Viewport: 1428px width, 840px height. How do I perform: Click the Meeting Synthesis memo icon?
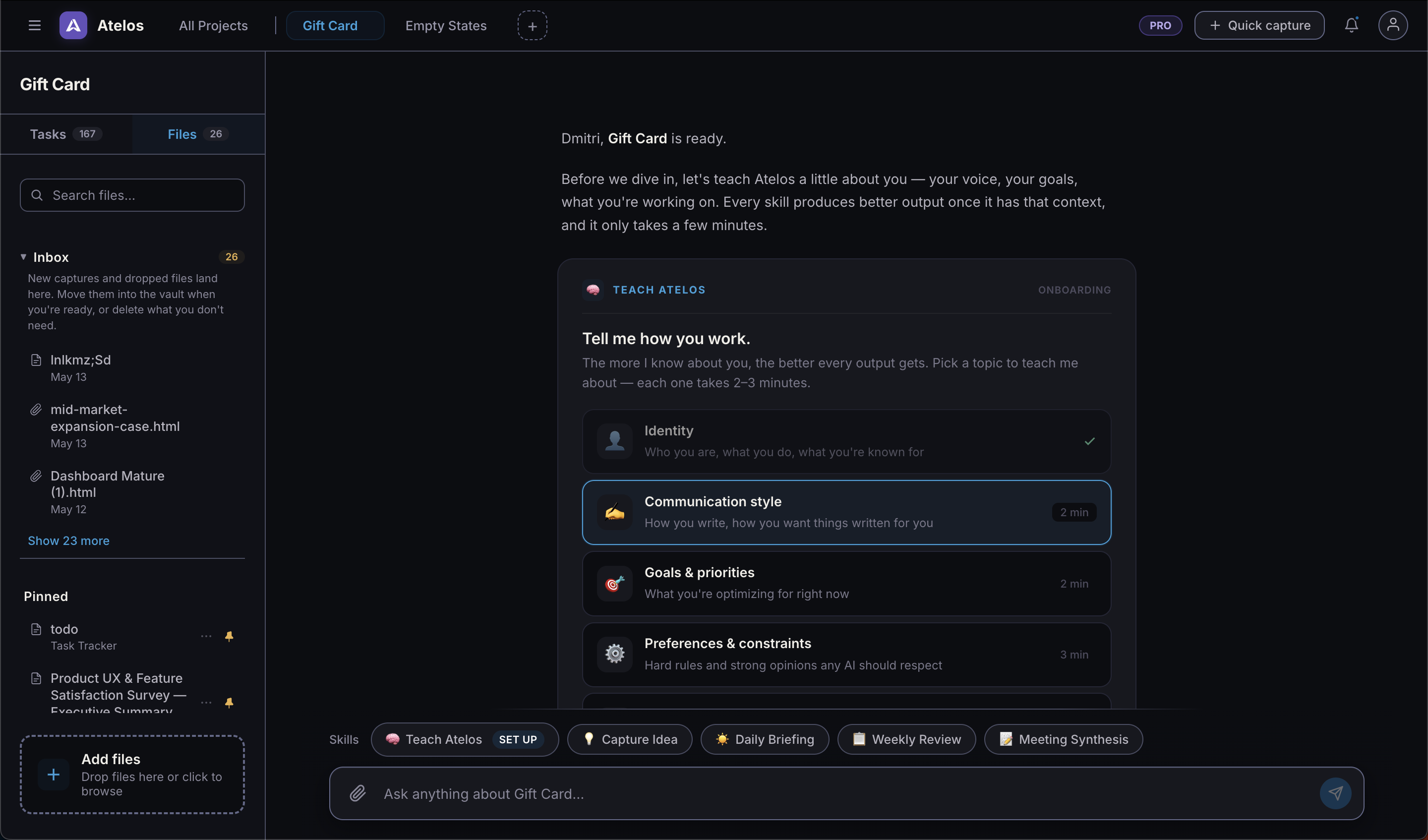1006,738
